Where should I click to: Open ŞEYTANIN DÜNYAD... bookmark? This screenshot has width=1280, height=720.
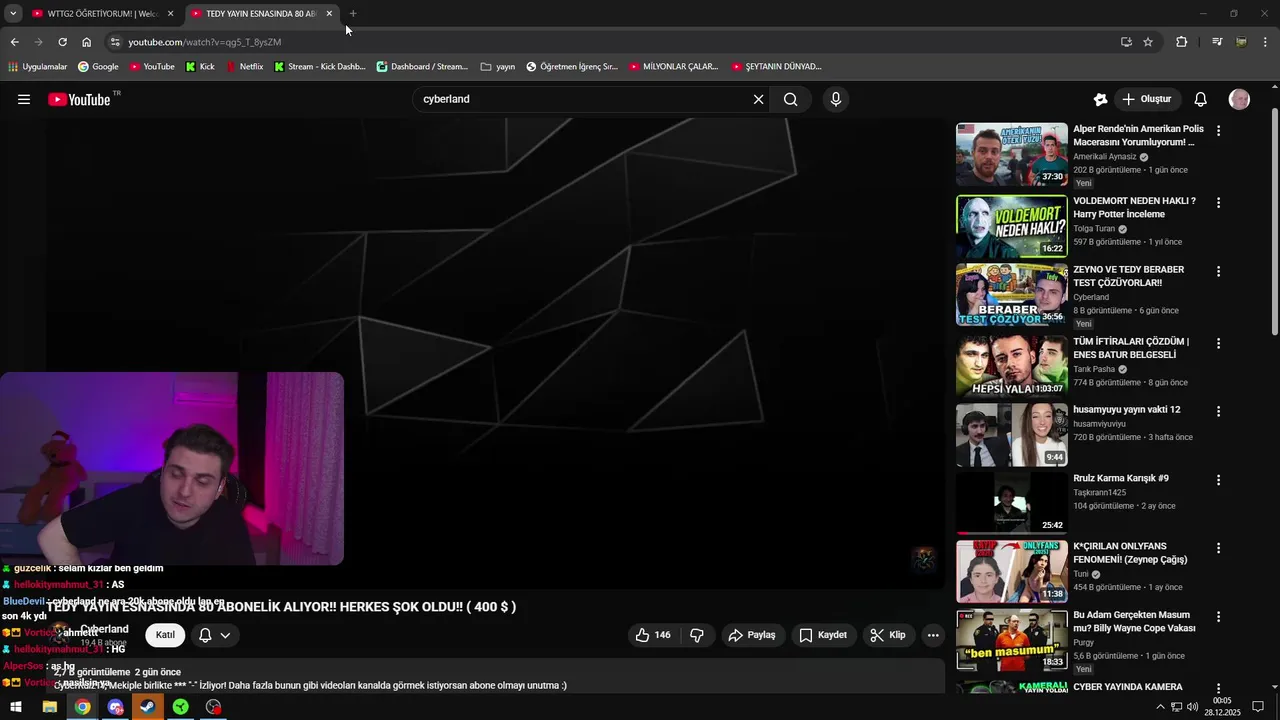[x=776, y=67]
